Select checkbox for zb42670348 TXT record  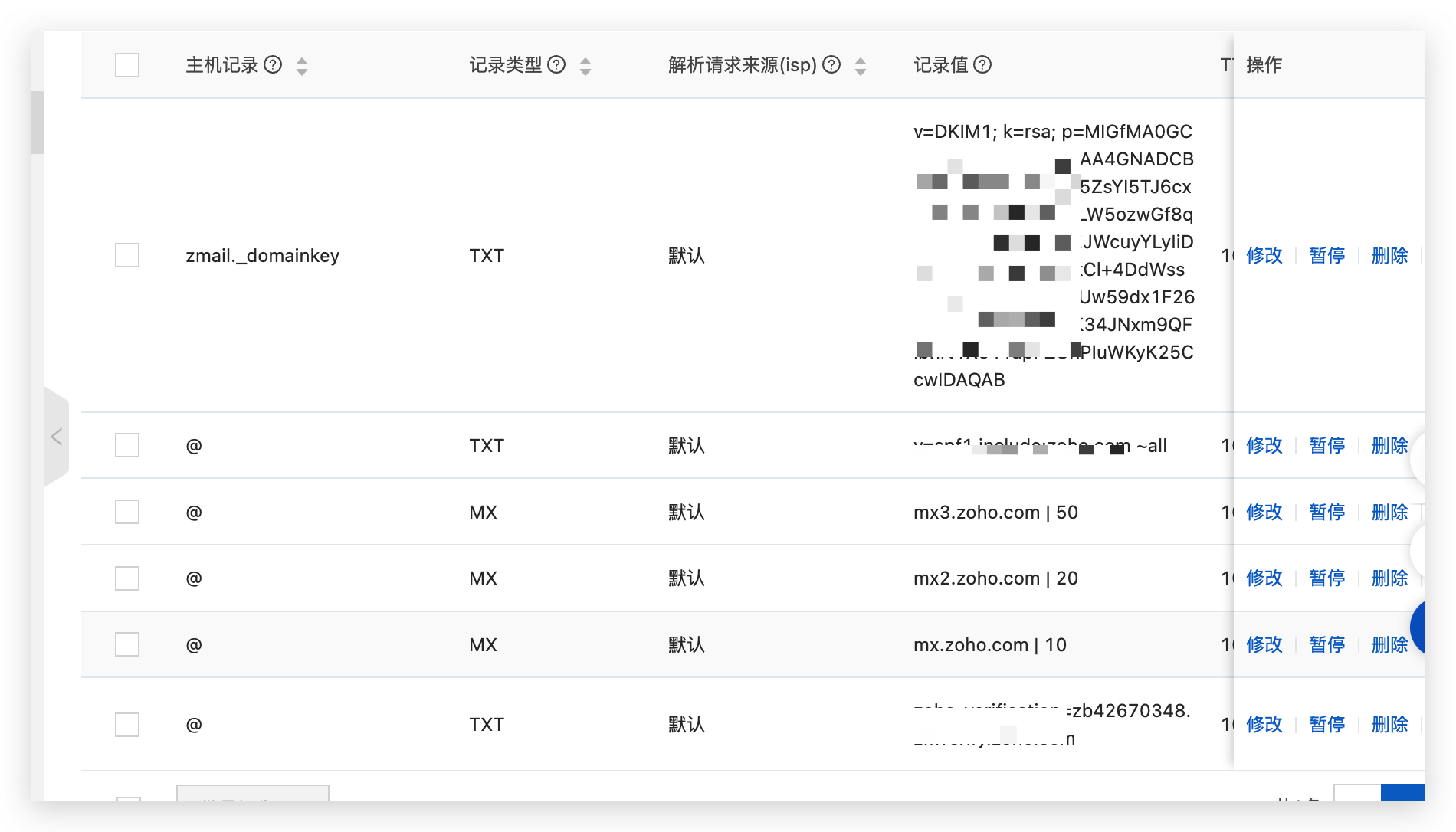pyautogui.click(x=127, y=724)
